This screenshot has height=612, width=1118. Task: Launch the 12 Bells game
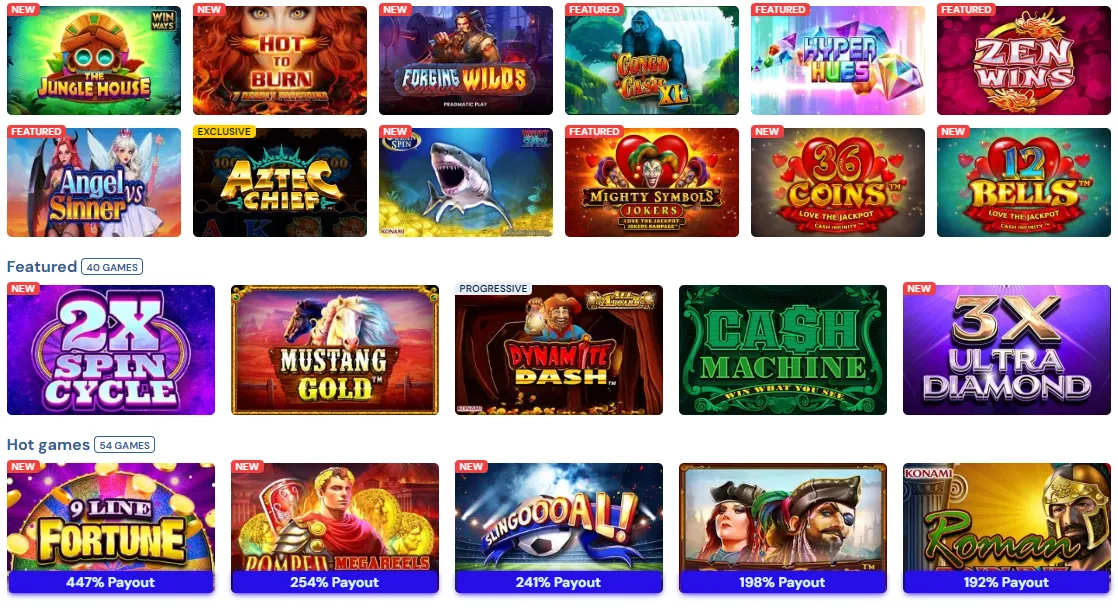pyautogui.click(x=1024, y=183)
